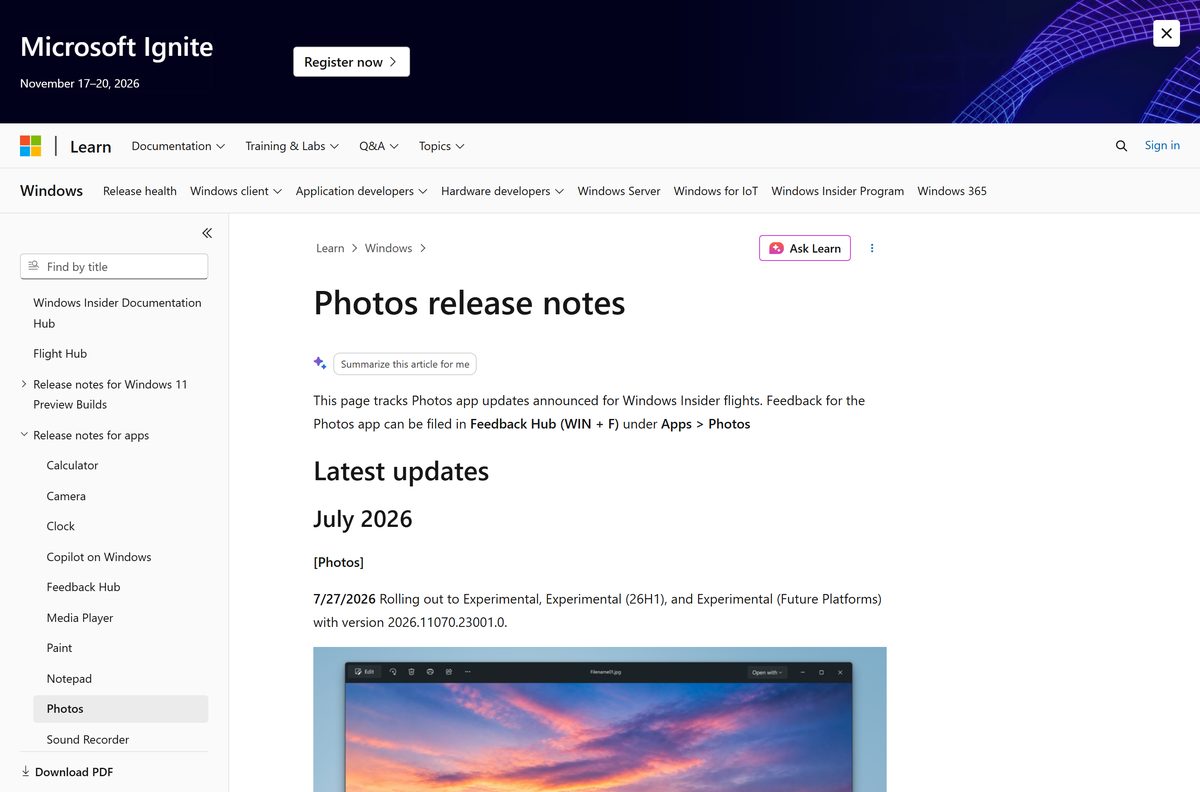Screen dimensions: 1200x792
Task: Click the Photos release notes heading
Action: [470, 303]
